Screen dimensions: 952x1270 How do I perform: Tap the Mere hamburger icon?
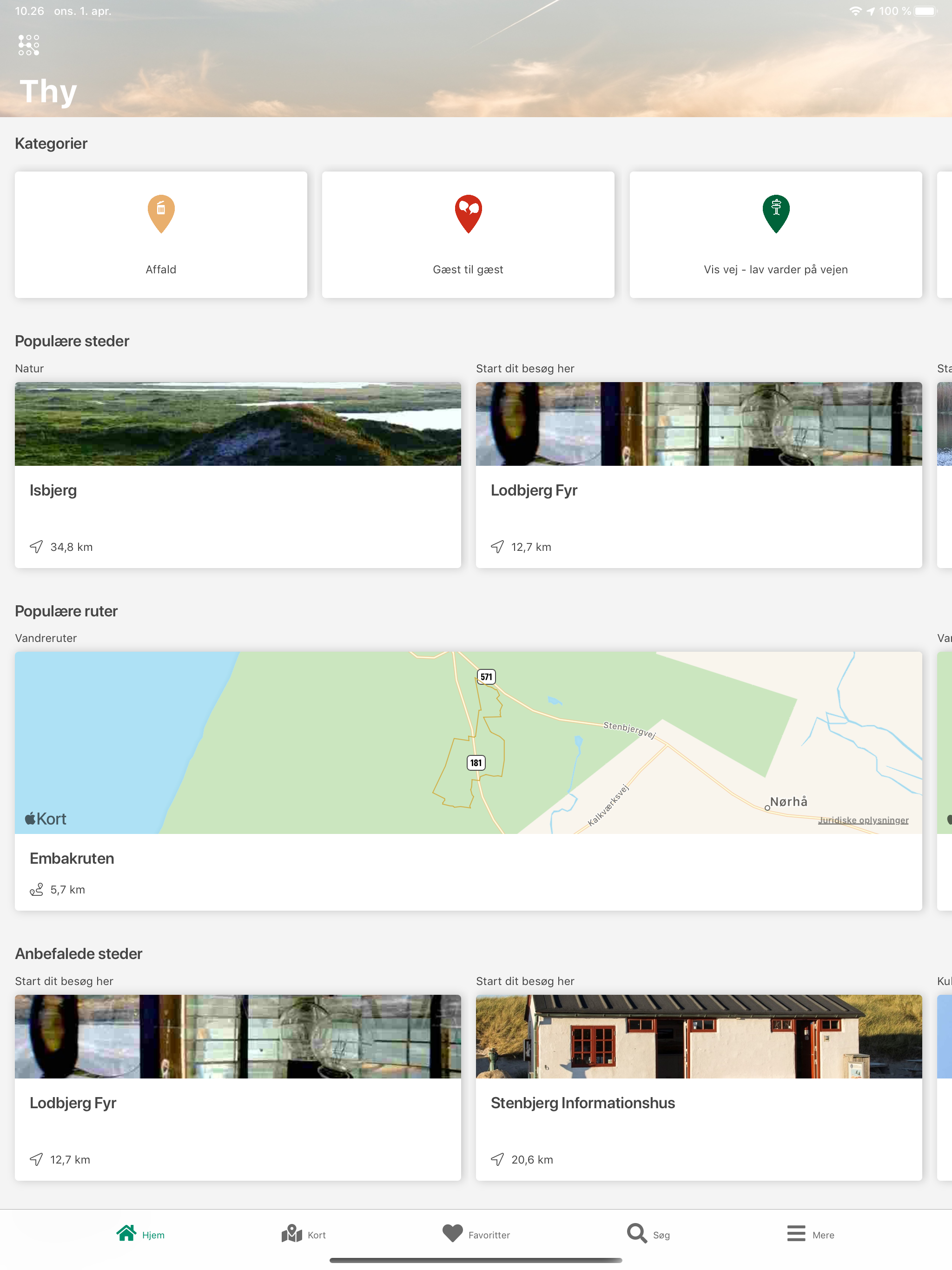click(796, 1233)
